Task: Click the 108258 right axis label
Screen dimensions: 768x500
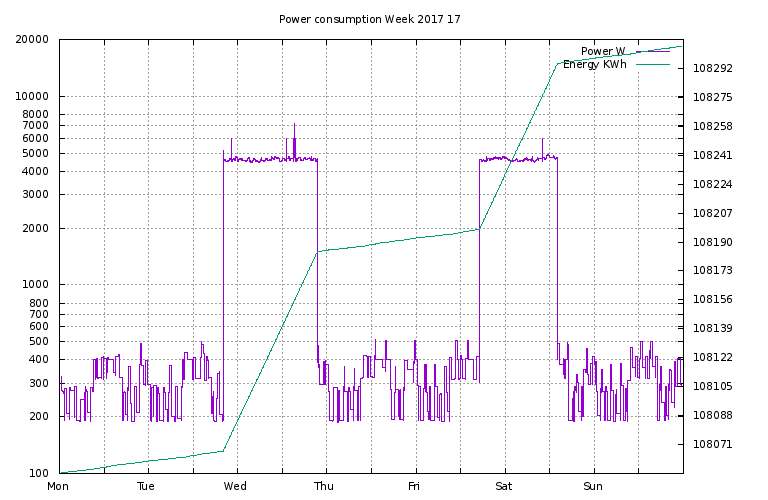Action: pos(713,126)
